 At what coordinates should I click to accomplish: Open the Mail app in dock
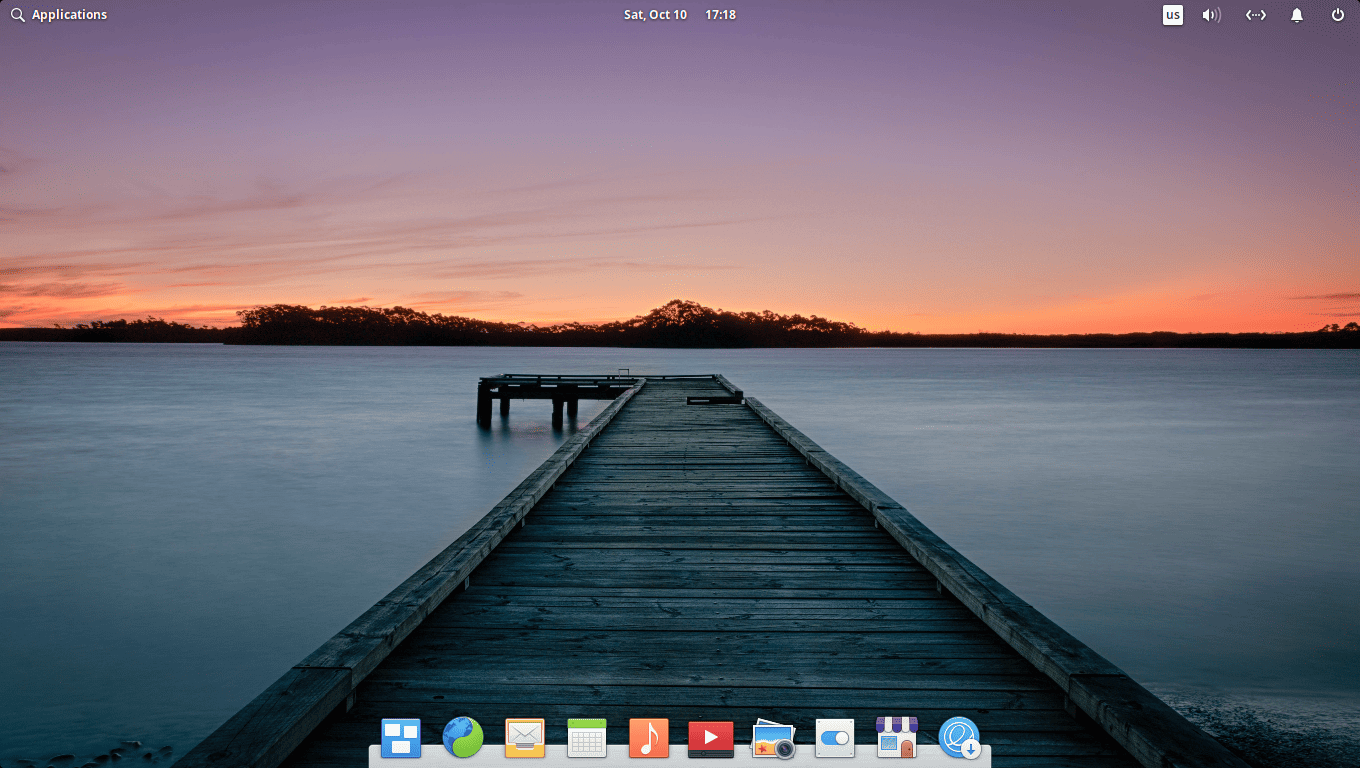[x=525, y=739]
